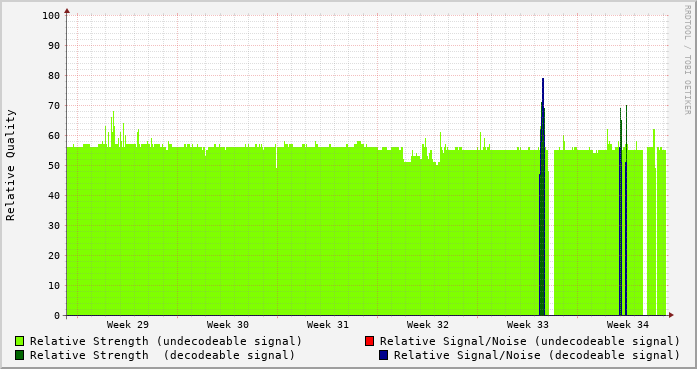The width and height of the screenshot is (697, 369).
Task: Click the dark green decodeable strength swatch
Action: [20, 355]
